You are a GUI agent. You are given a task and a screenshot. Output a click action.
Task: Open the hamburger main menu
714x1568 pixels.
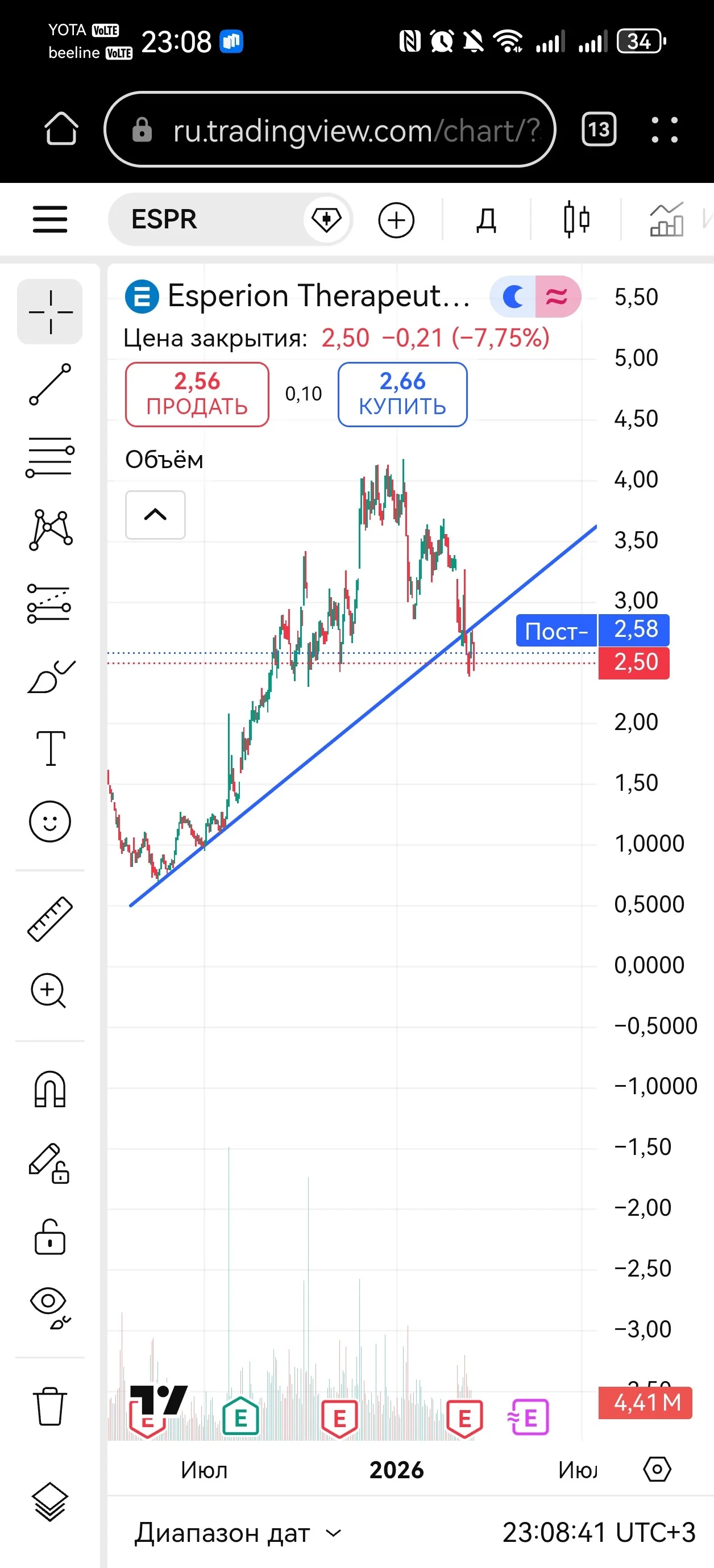coord(50,219)
